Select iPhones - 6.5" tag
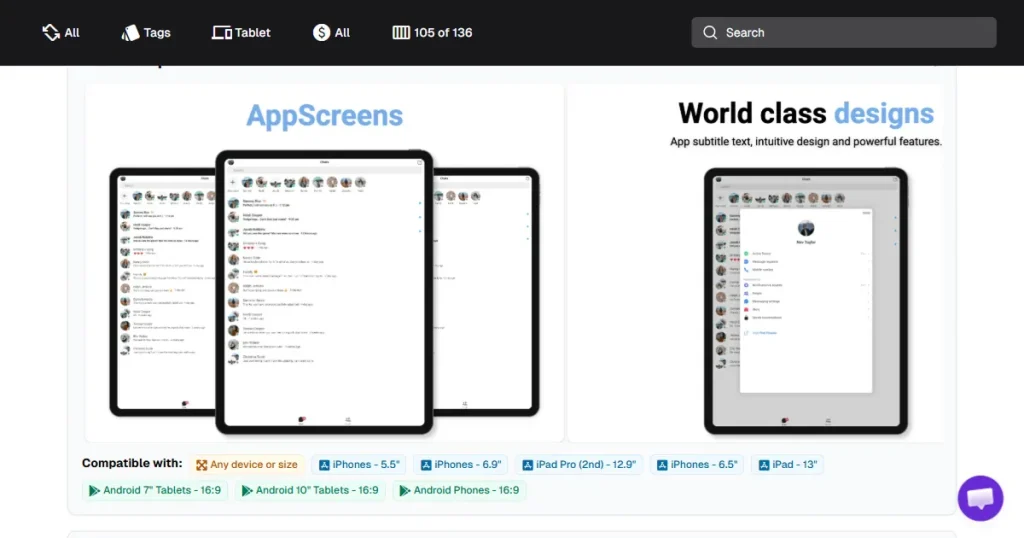The height and width of the screenshot is (538, 1024). 697,465
